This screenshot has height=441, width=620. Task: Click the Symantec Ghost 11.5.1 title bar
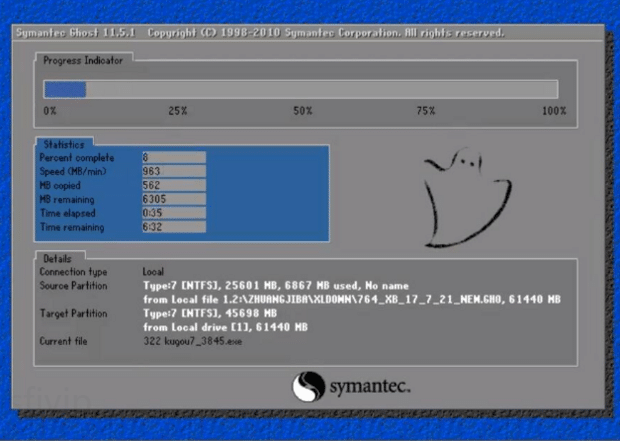(x=260, y=33)
